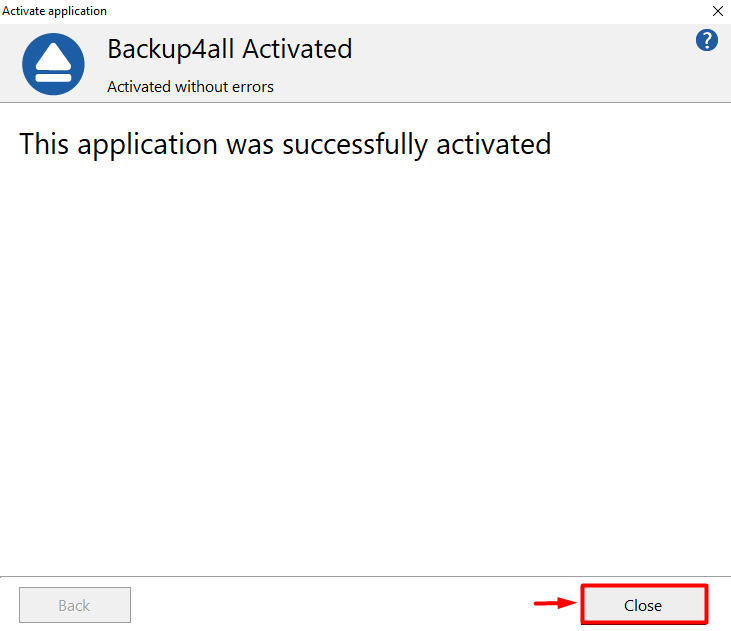Click the Backup4all blue logo icon

pyautogui.click(x=53, y=65)
